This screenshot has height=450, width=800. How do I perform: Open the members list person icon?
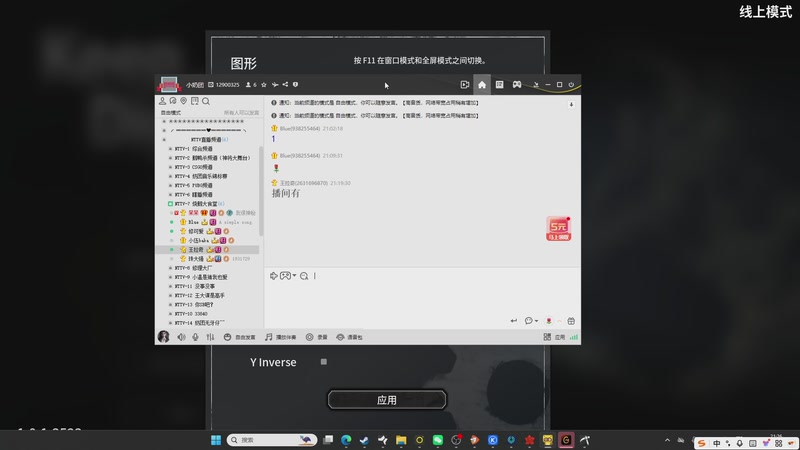click(162, 101)
